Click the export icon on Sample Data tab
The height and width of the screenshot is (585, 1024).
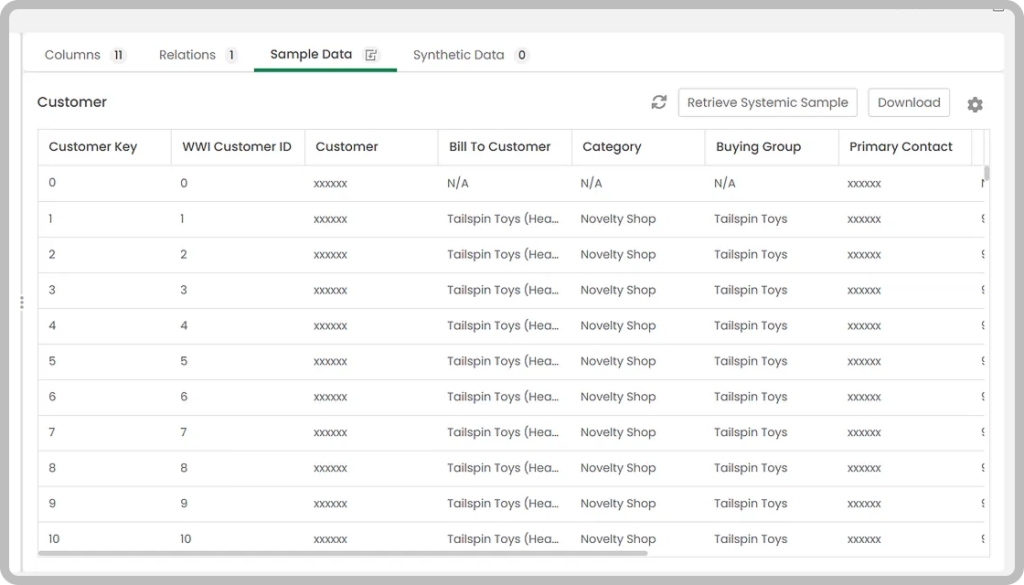(x=371, y=55)
